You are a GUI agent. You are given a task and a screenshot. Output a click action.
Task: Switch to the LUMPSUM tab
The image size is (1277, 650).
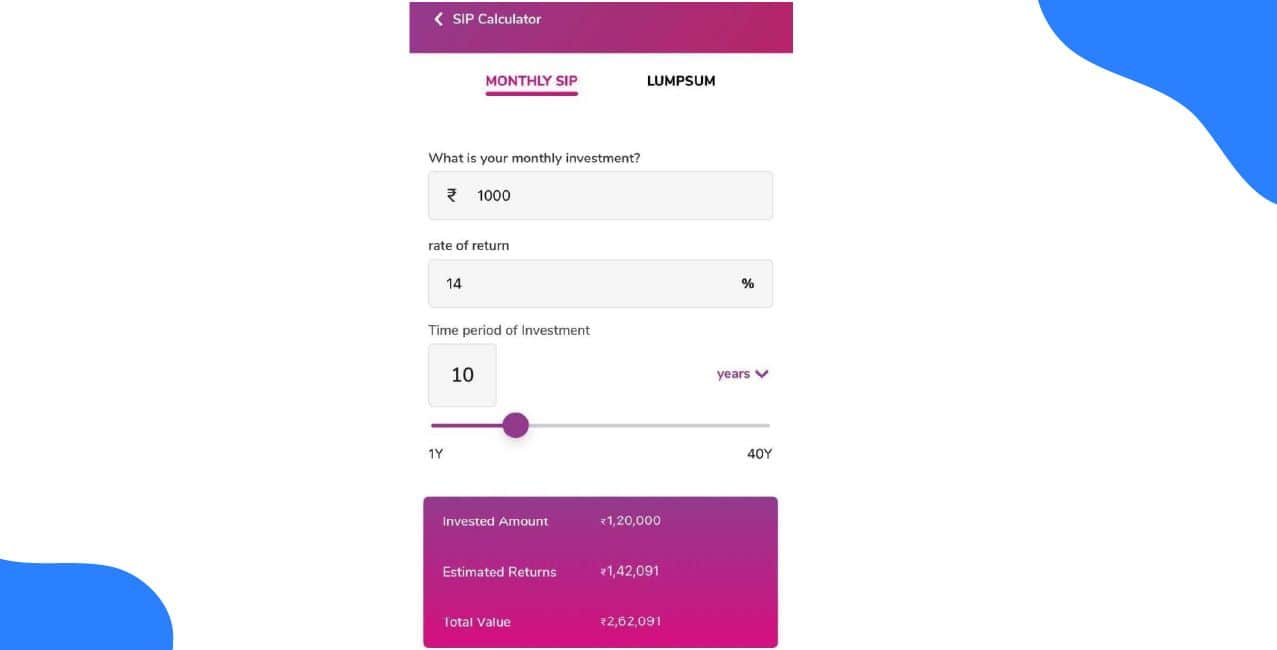point(681,81)
